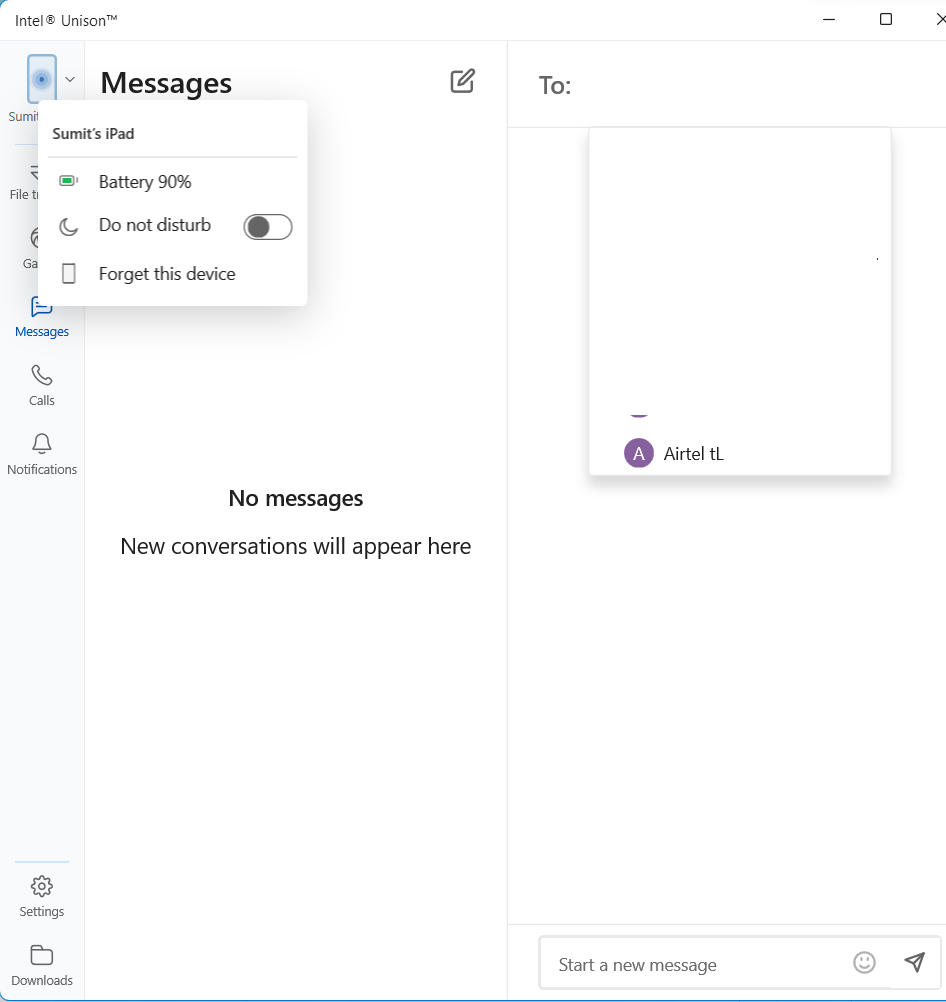
Task: Maximize the Intel Unison window
Action: 886,20
